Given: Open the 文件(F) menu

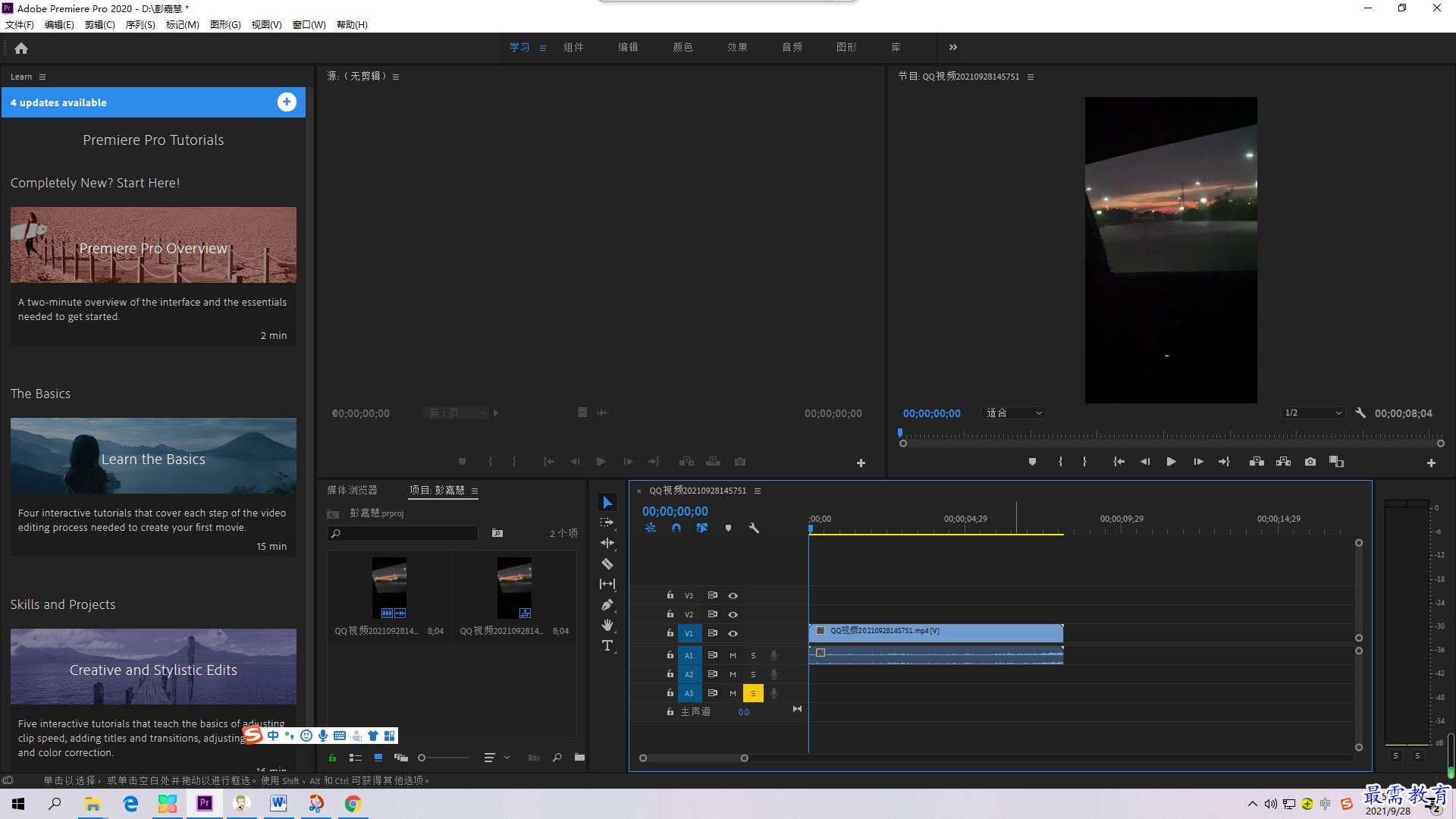Looking at the screenshot, I should [20, 24].
